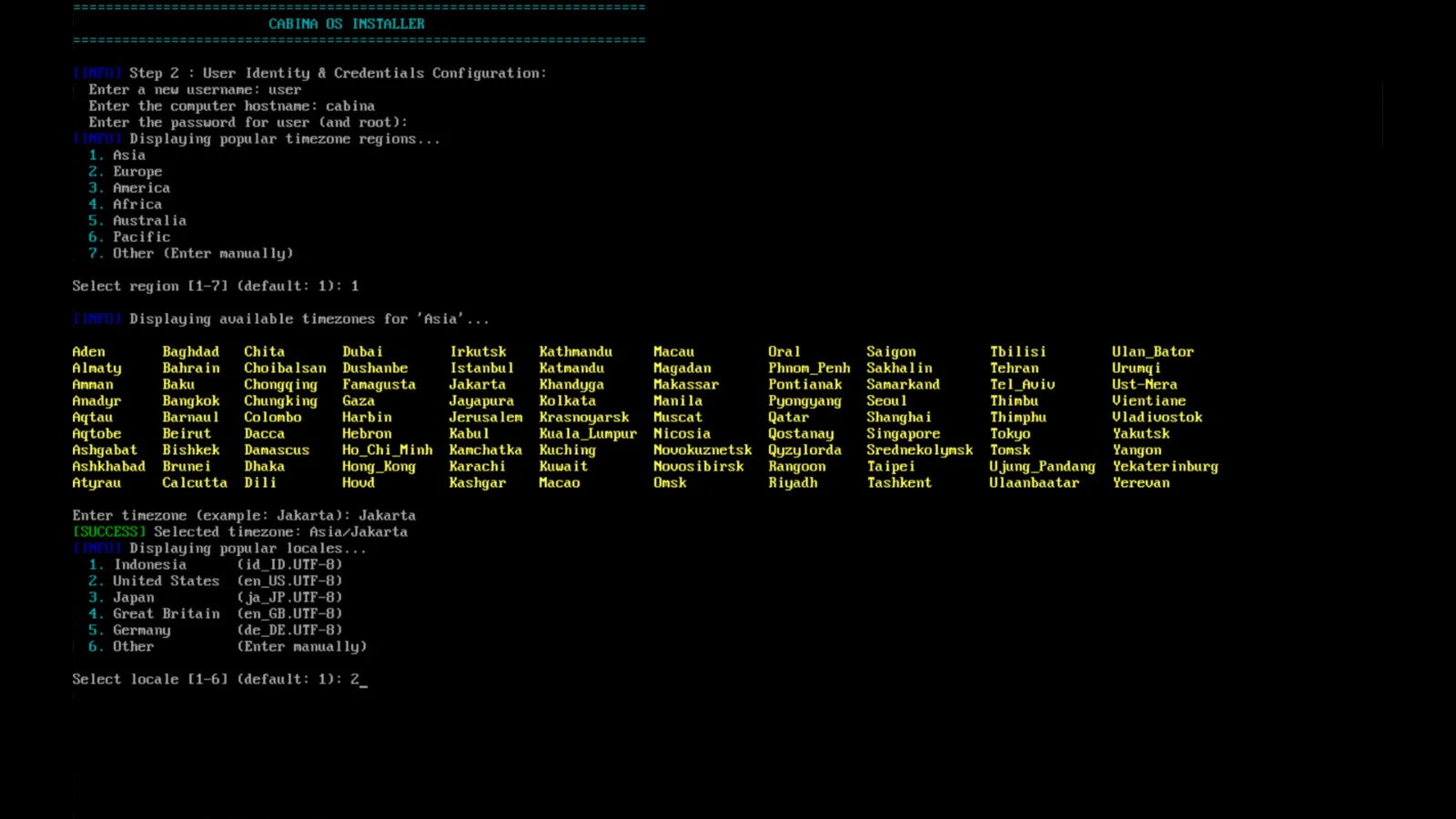Select the '5. Australia' region line
1456x819 pixels.
[x=137, y=220]
